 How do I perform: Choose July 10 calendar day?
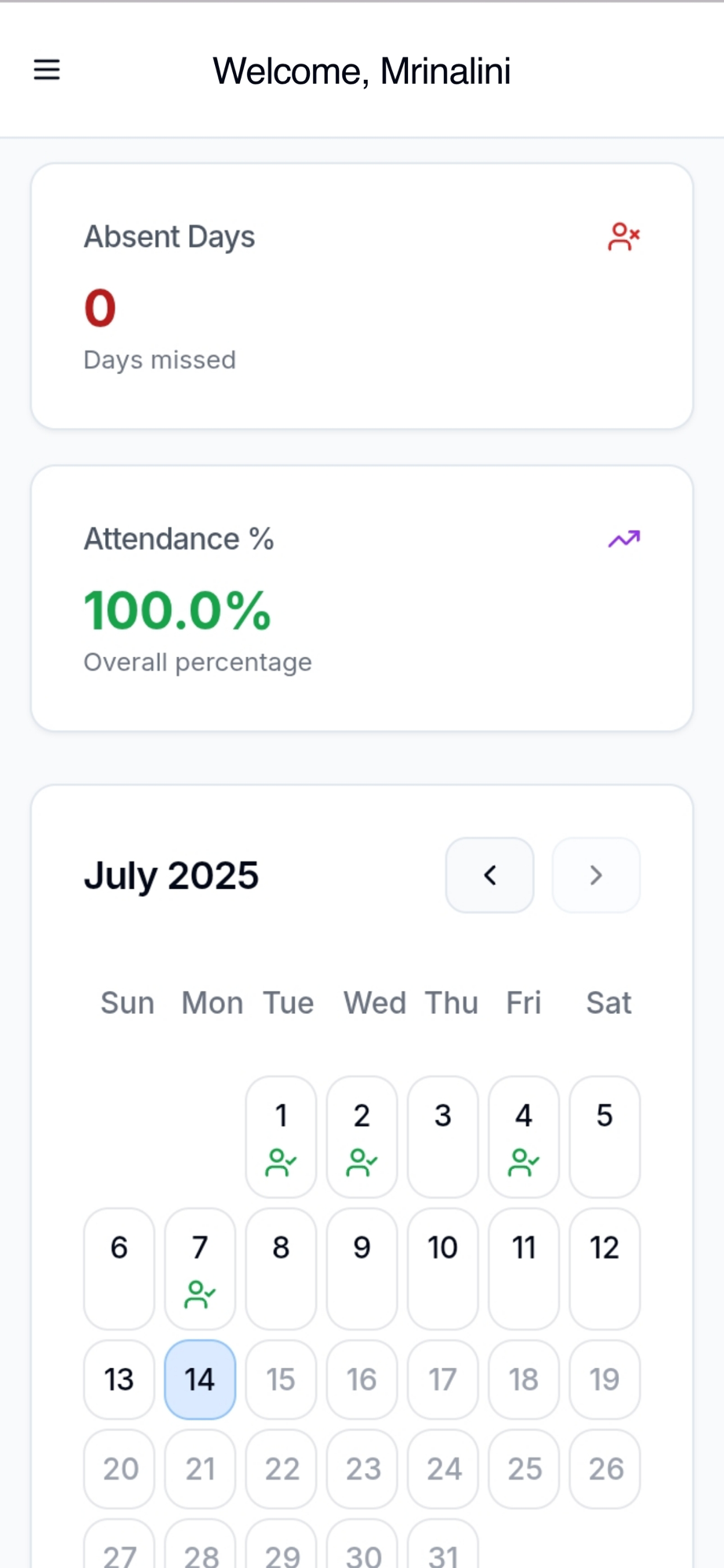coord(442,1268)
